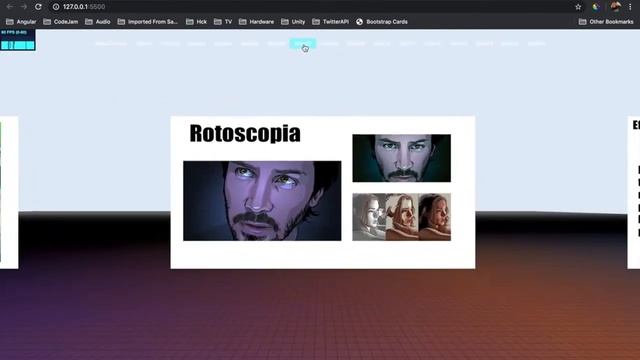Open the TV bookmarks folder

(x=223, y=22)
